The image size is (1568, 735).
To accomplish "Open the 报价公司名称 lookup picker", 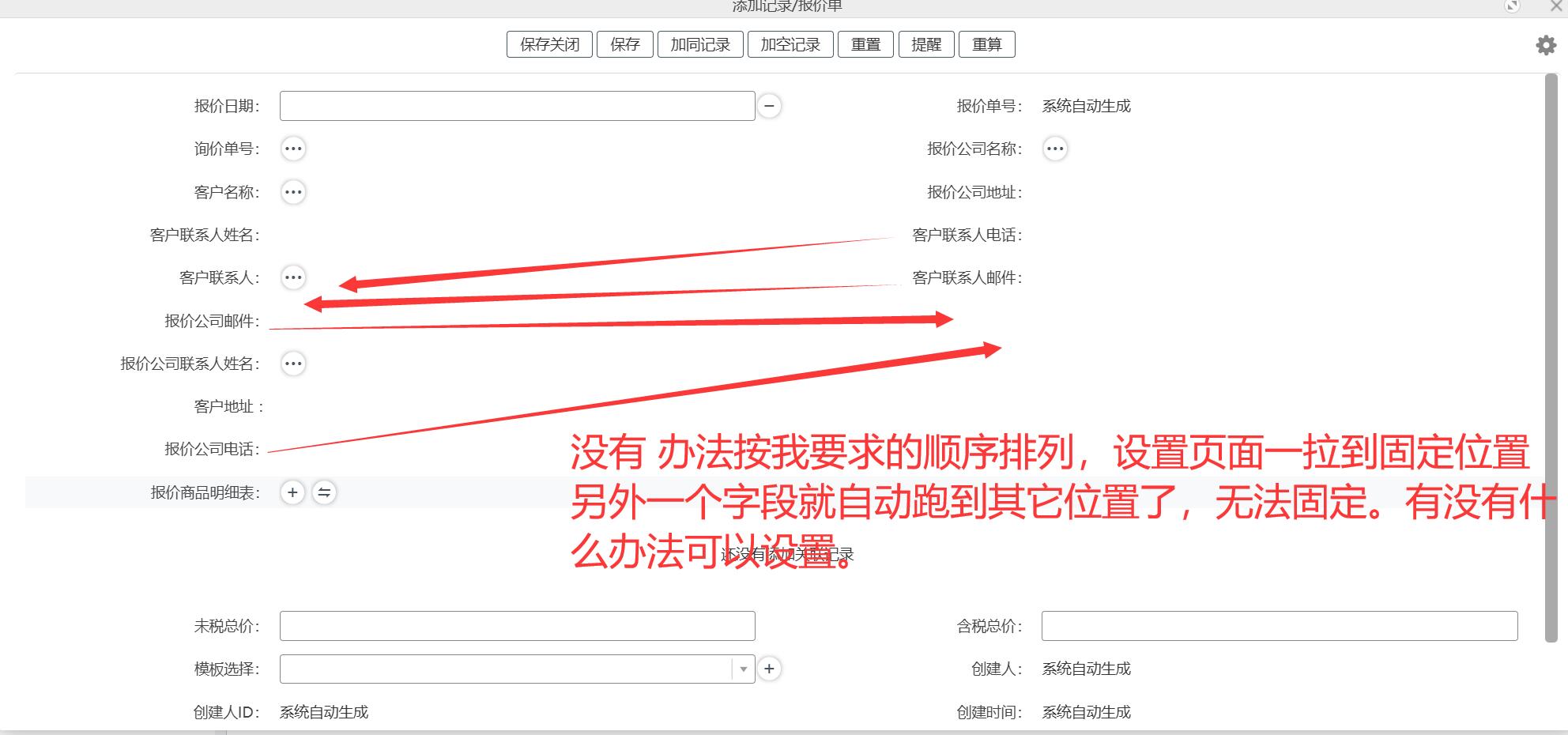I will click(x=1056, y=149).
